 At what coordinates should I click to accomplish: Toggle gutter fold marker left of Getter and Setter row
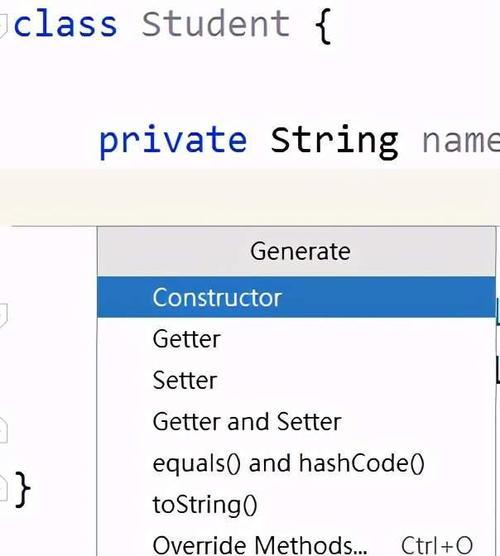coord(3,430)
